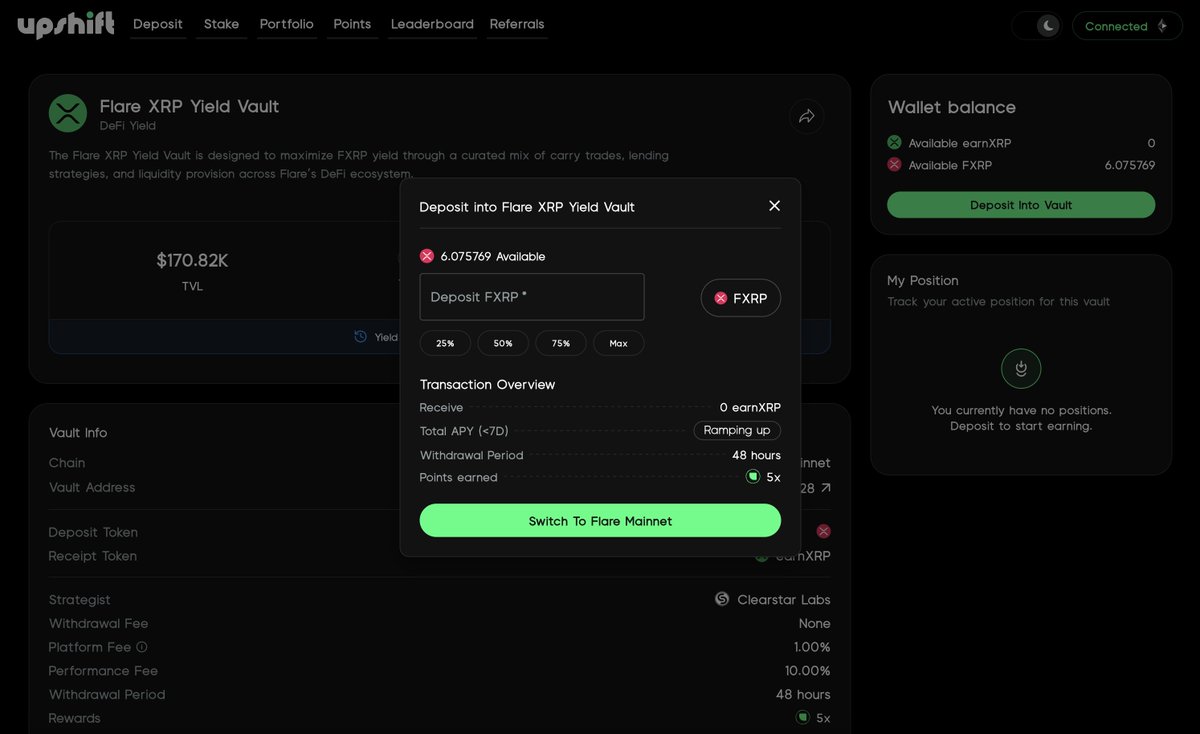The image size is (1200, 734).
Task: Click the 1.00% Platform Fee value
Action: click(x=812, y=647)
